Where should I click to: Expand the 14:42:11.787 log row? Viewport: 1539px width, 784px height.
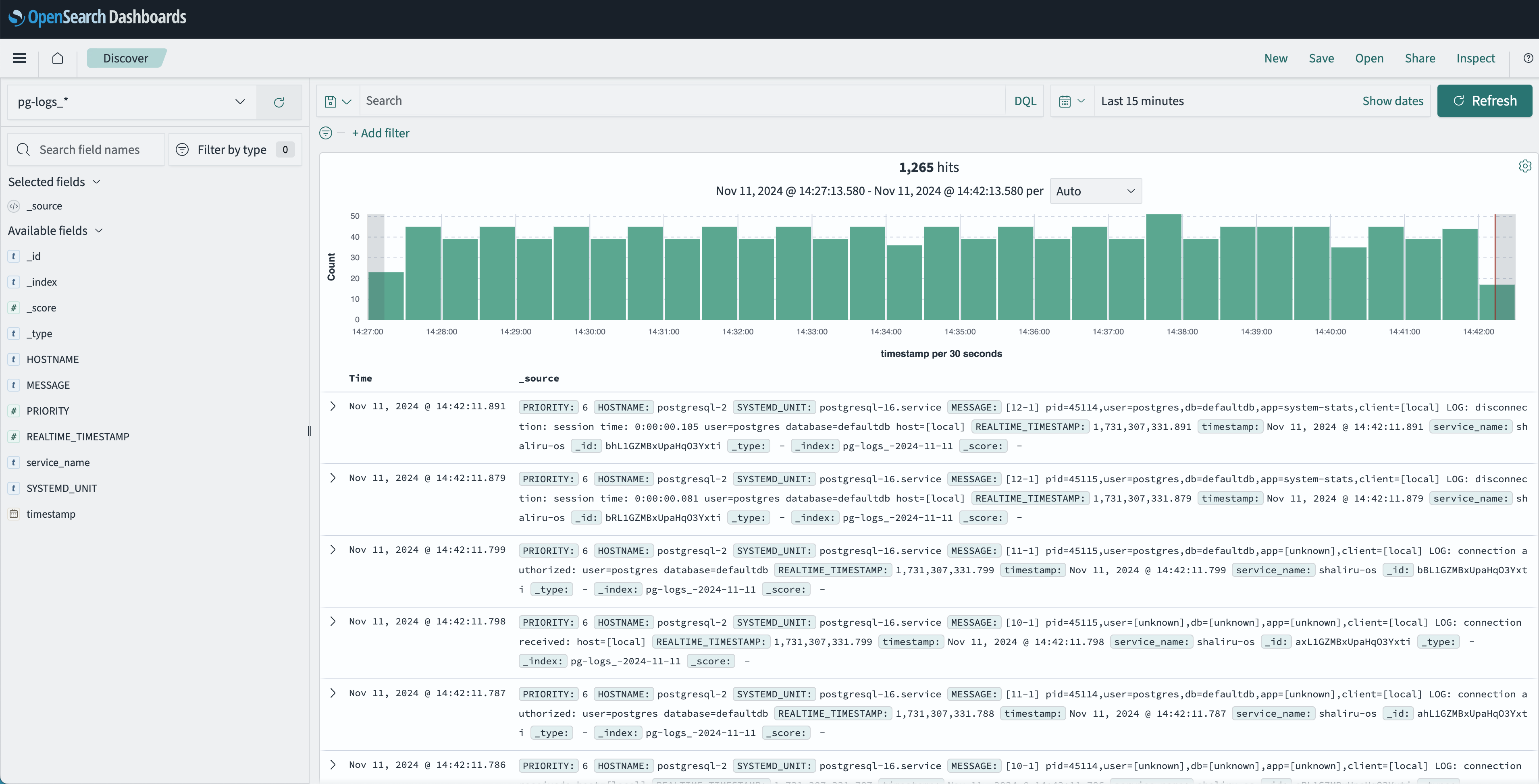point(333,693)
